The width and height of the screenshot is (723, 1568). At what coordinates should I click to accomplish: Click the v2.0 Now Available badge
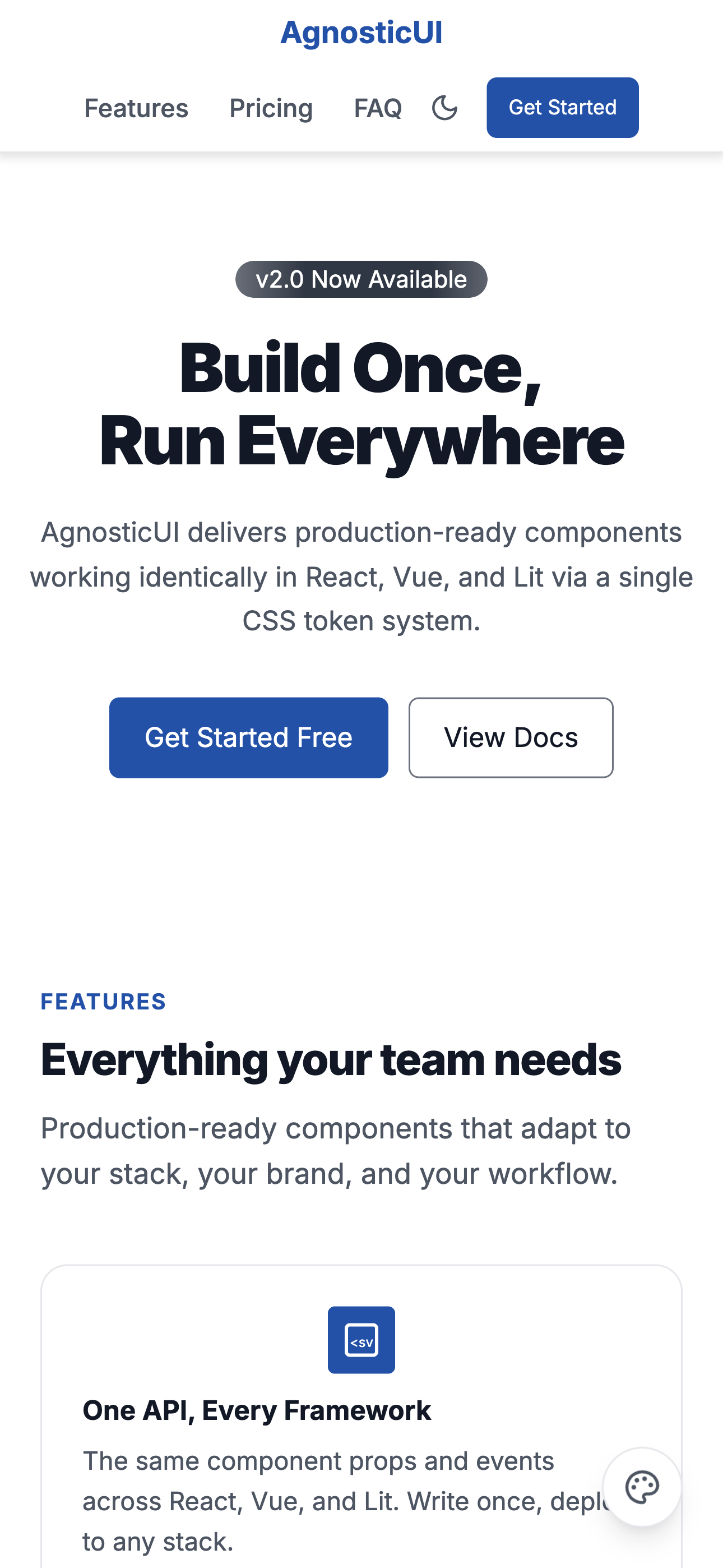[361, 279]
